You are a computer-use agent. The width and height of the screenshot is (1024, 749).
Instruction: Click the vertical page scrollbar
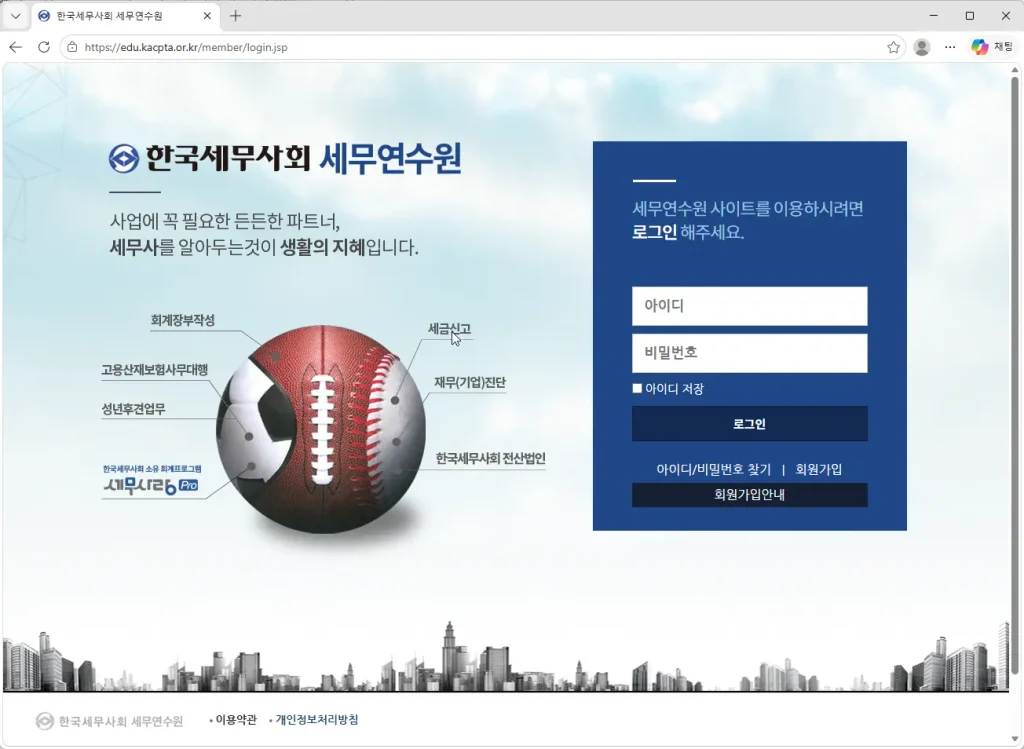[1014, 375]
